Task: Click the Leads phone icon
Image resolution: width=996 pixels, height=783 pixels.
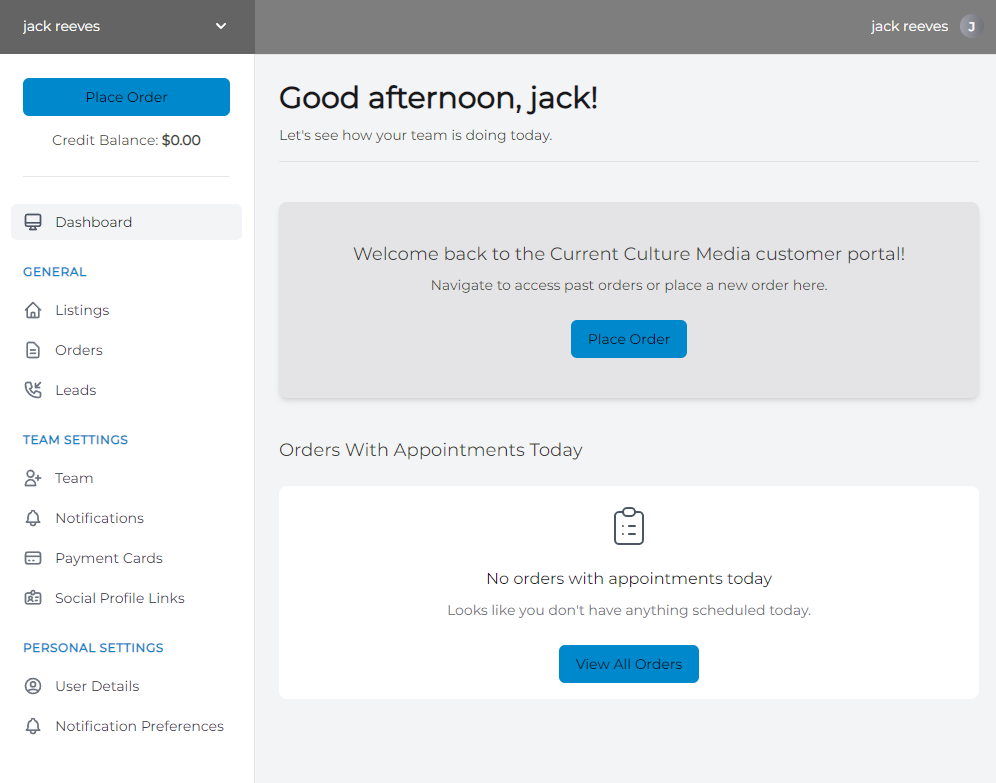Action: click(x=33, y=390)
